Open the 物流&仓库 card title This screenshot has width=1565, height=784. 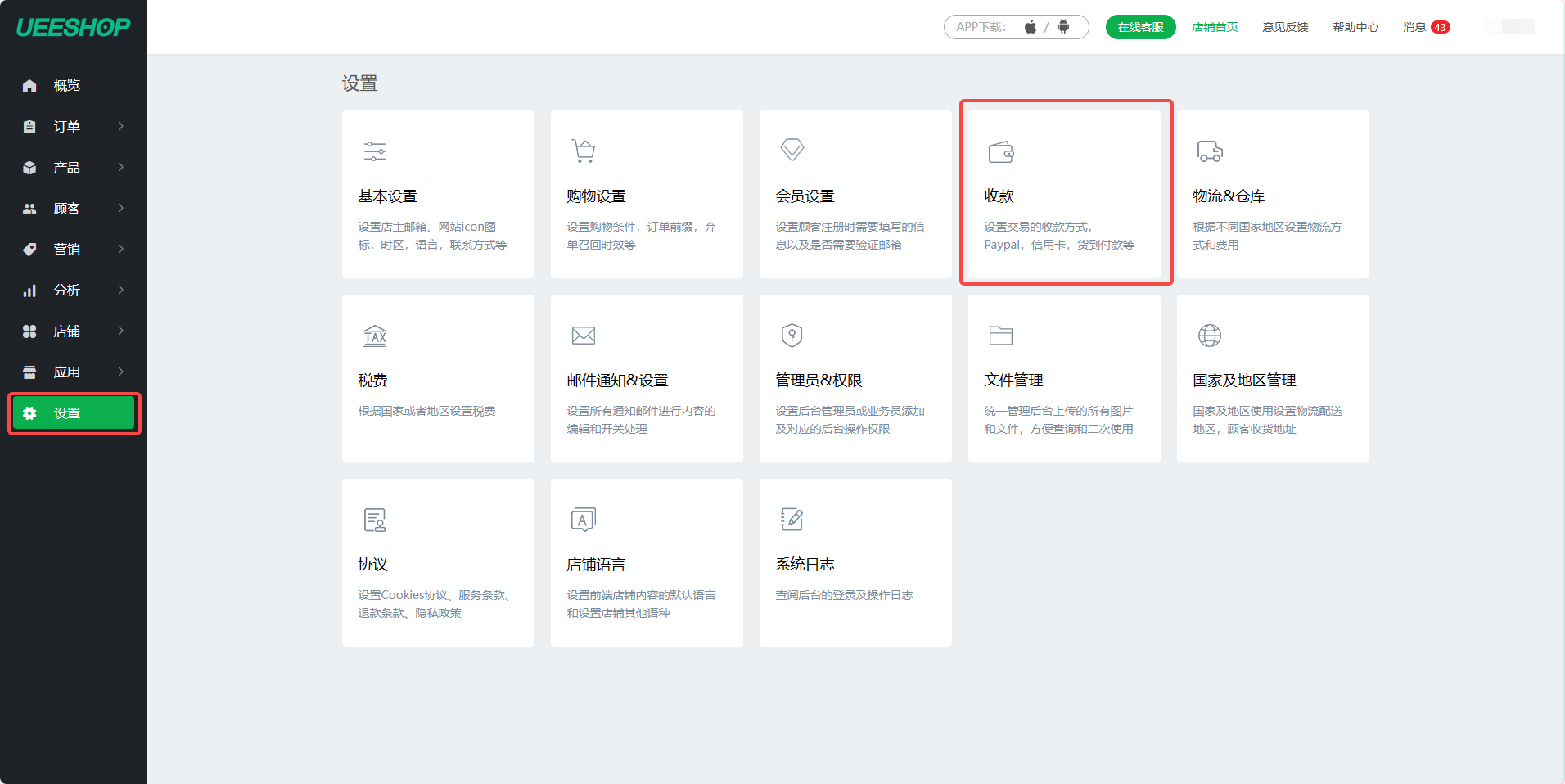tap(1229, 196)
